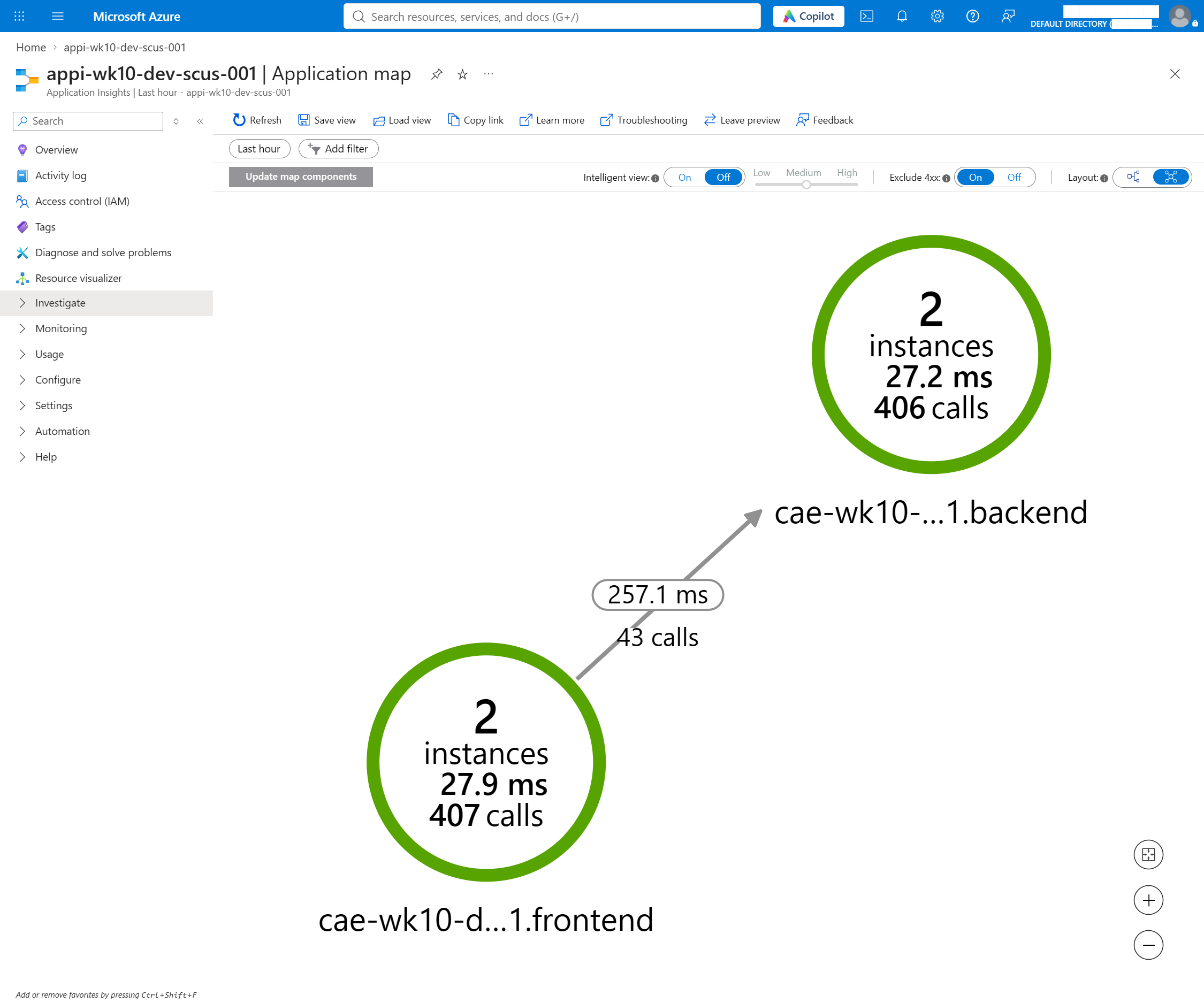The height and width of the screenshot is (1003, 1204).
Task: Click the Exclude 4xx info icon
Action: (x=946, y=178)
